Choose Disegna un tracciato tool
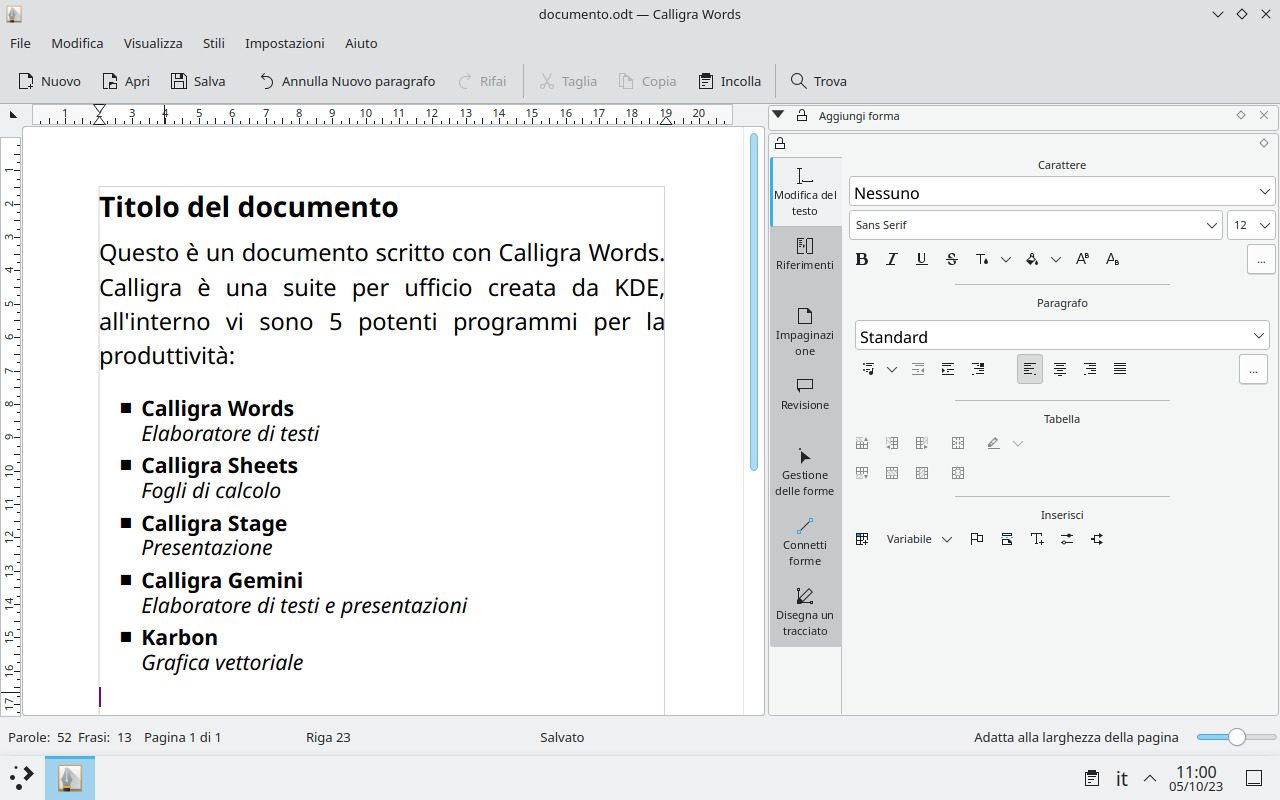Viewport: 1280px width, 800px height. [804, 610]
